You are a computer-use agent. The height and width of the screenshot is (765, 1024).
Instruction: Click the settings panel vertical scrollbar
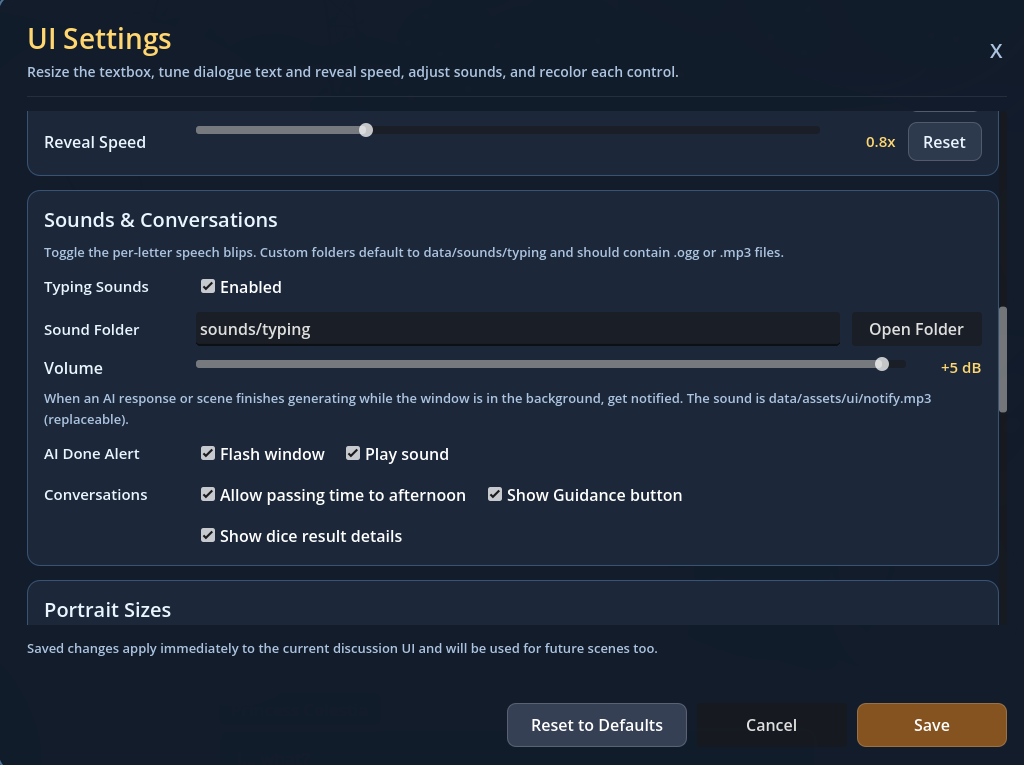(1003, 359)
